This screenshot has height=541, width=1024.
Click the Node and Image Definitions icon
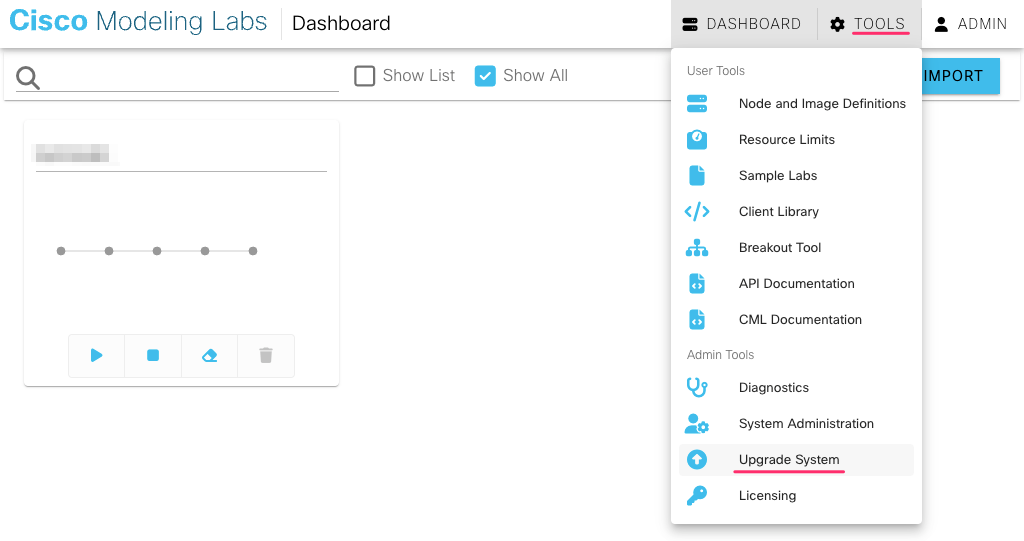(697, 104)
